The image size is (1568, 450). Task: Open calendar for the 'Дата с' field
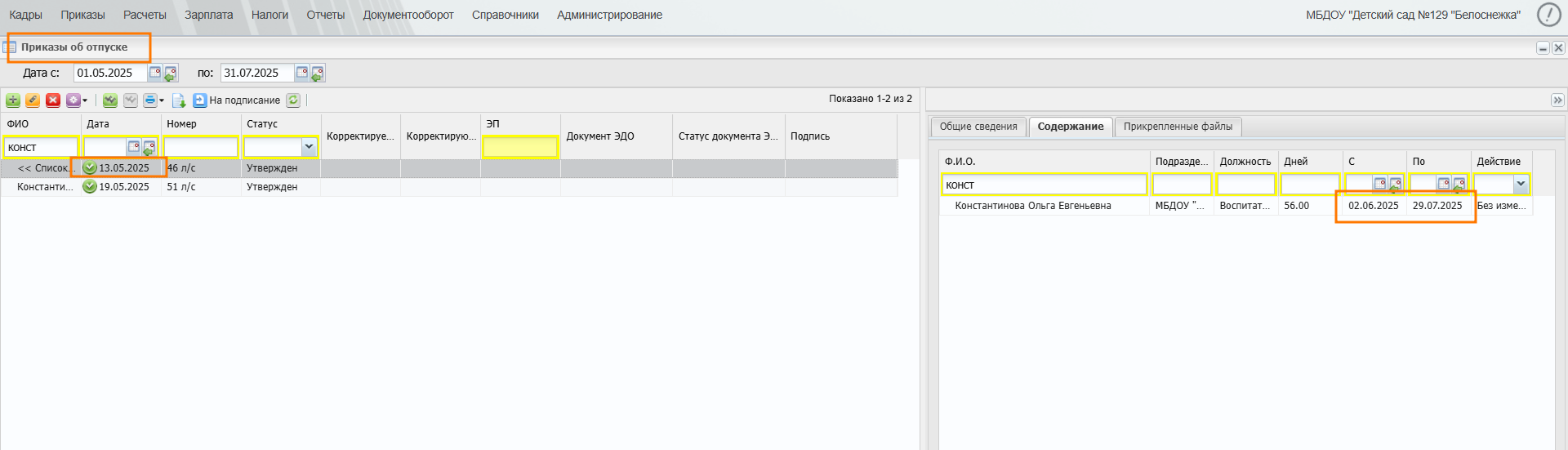(154, 73)
